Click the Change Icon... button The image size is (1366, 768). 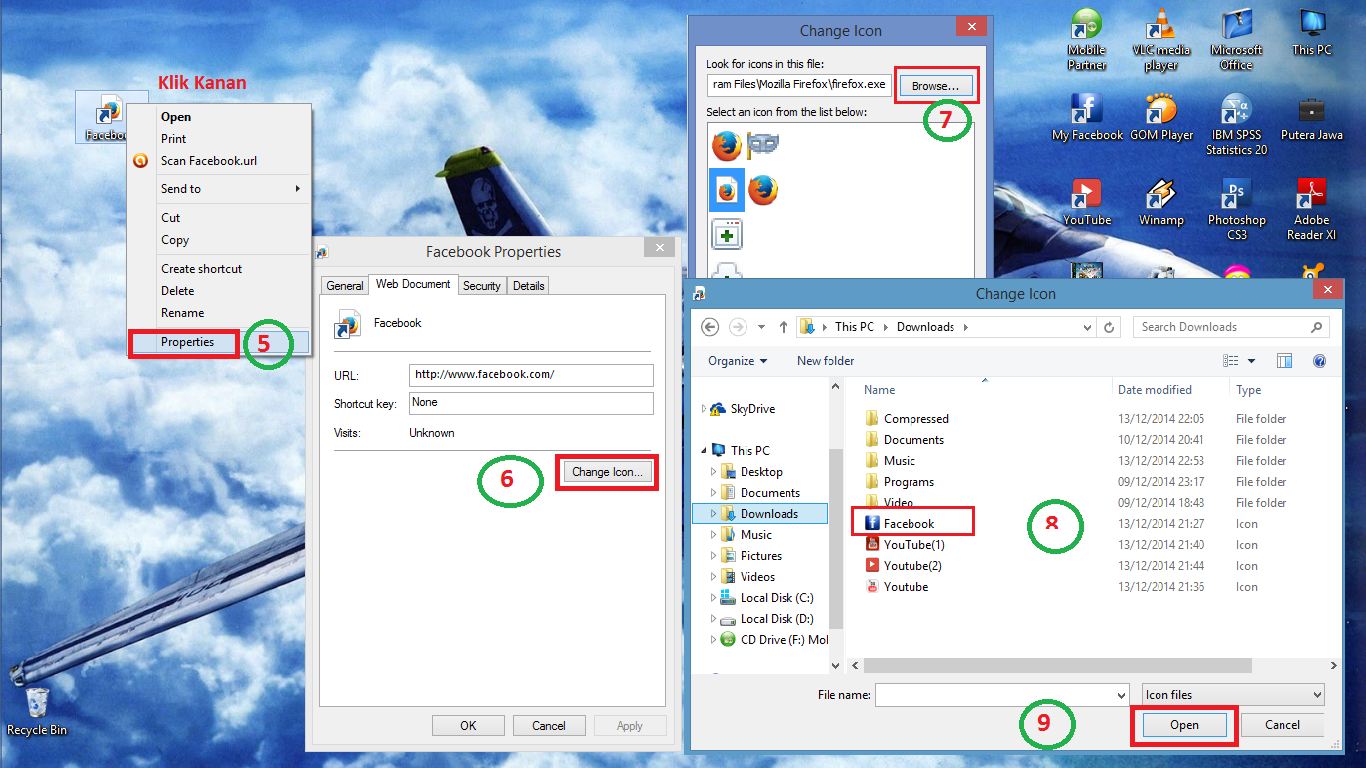(607, 472)
